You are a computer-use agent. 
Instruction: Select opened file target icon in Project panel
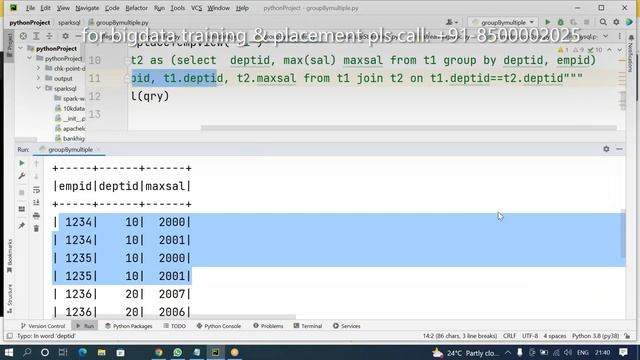pos(23,36)
